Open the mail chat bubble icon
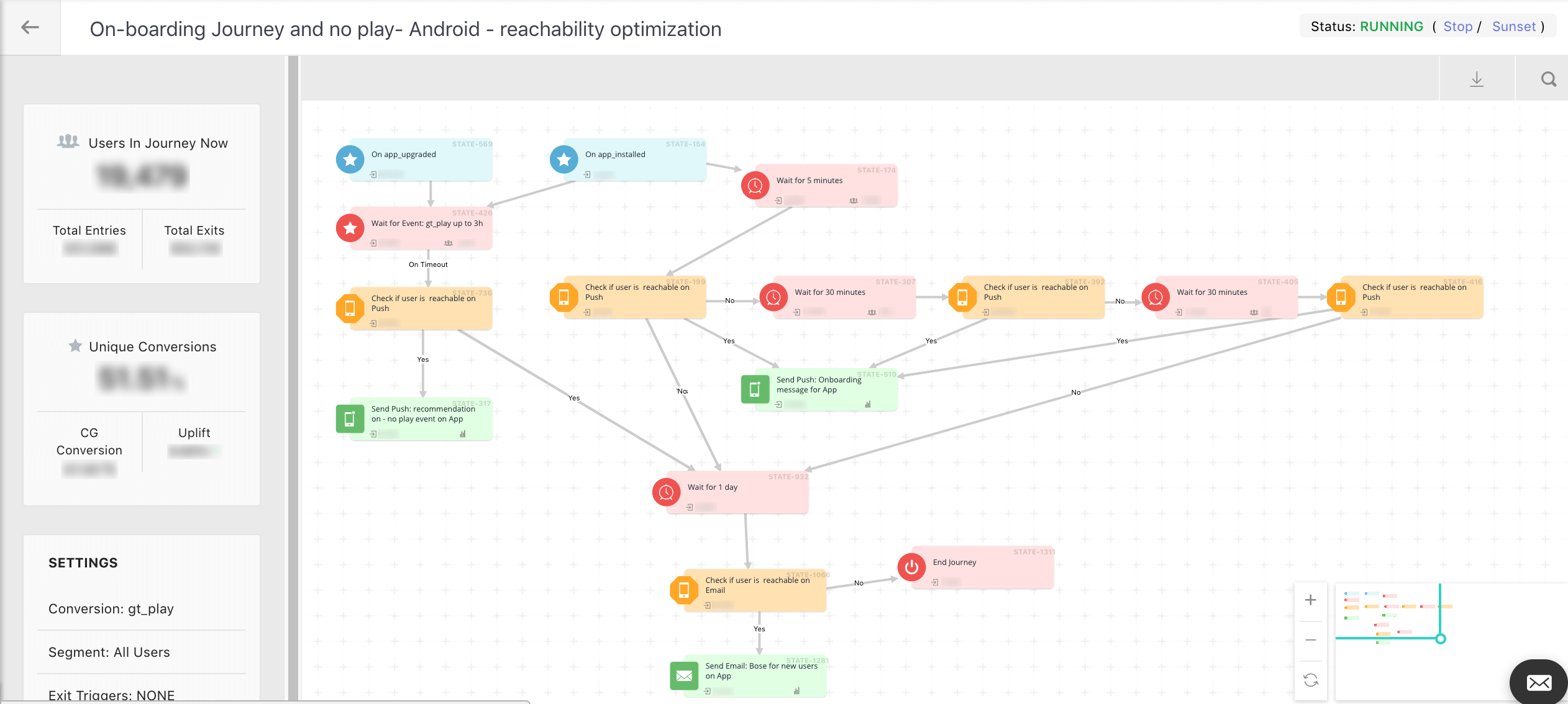Image resolution: width=1568 pixels, height=704 pixels. click(1539, 683)
